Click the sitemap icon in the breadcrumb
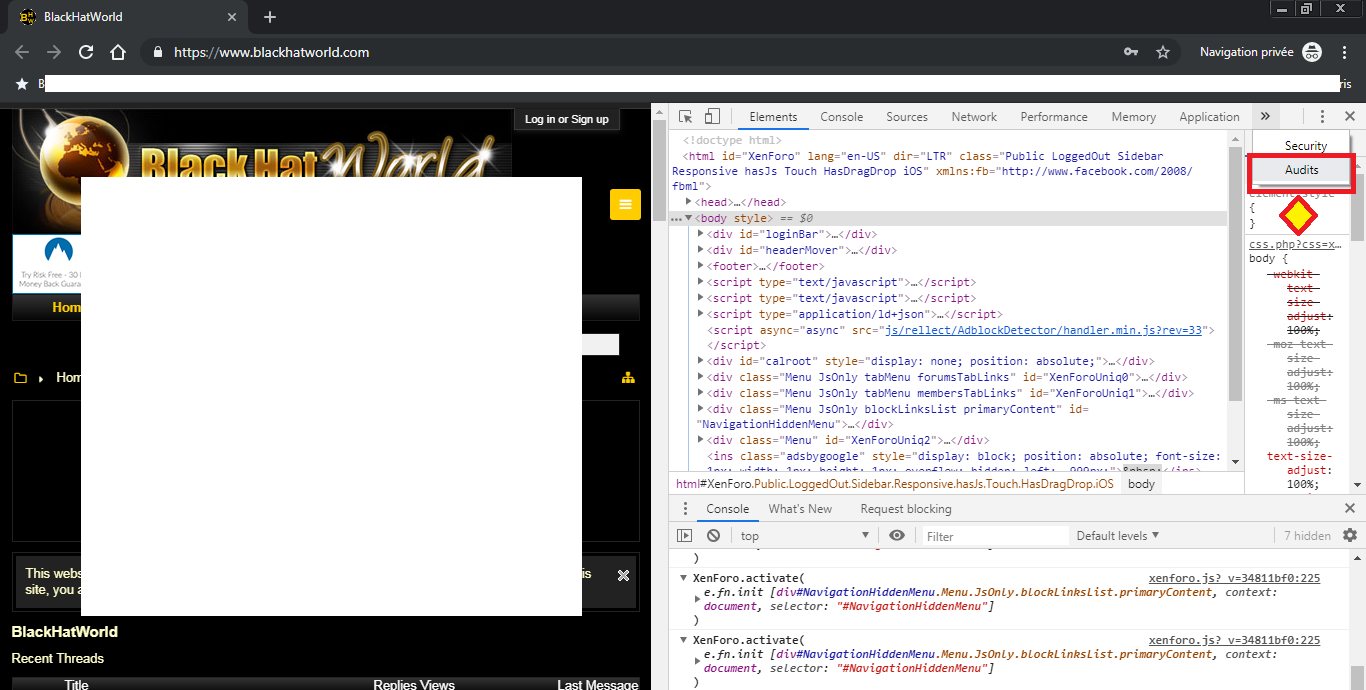The height and width of the screenshot is (690, 1366). (x=628, y=377)
